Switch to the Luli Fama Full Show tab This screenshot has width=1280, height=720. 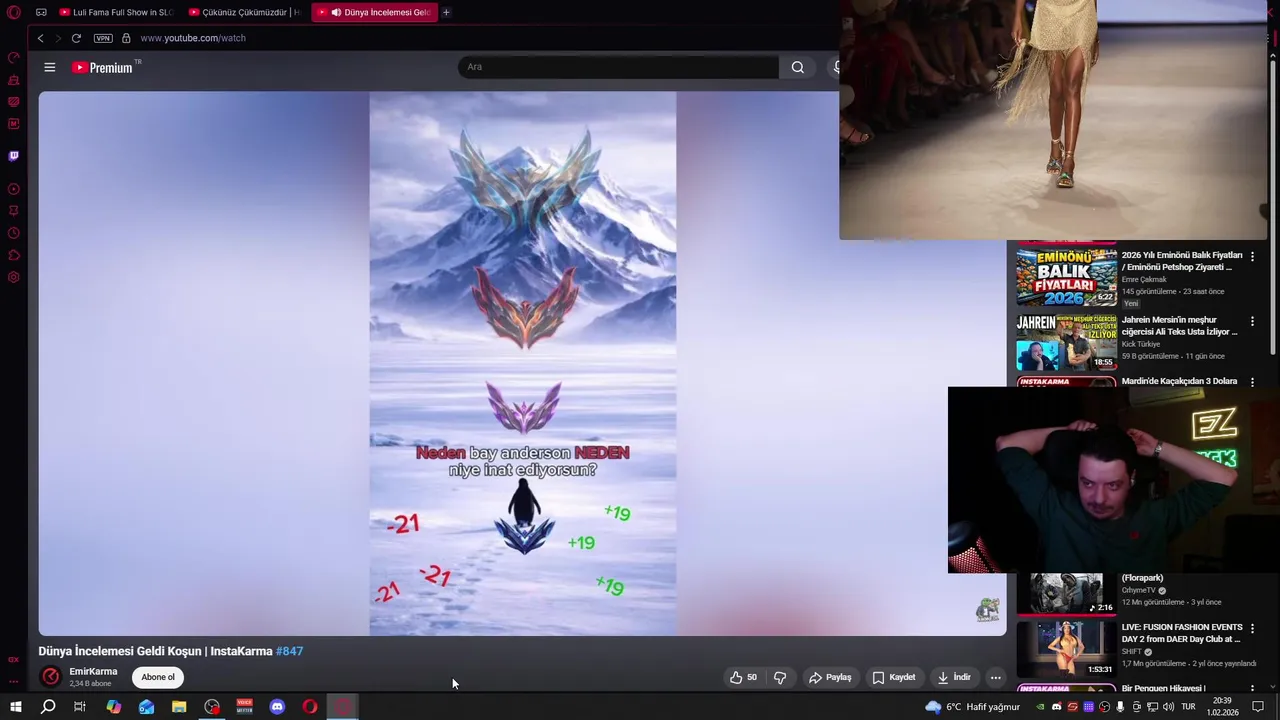(115, 12)
